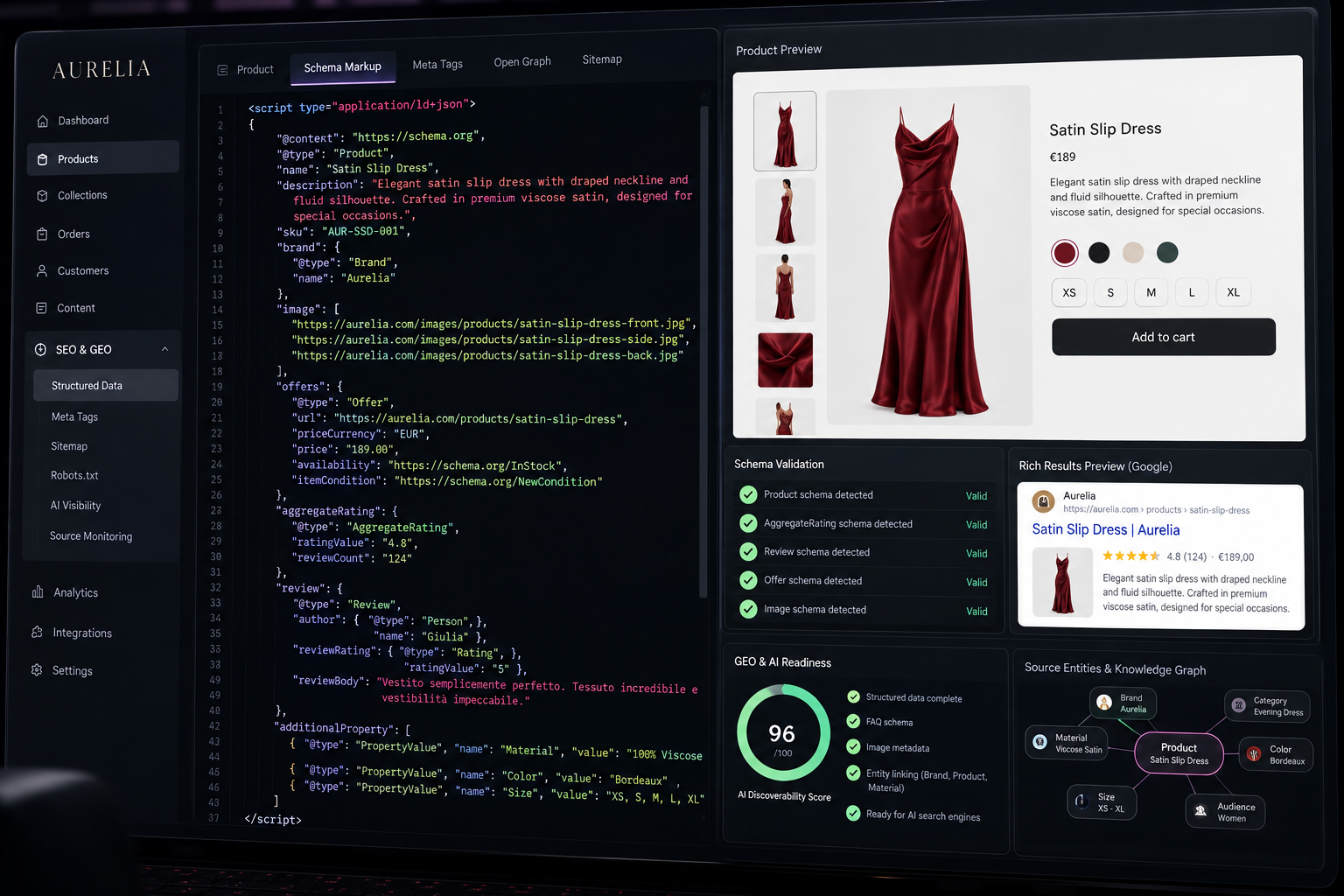Click the SEO & GEO circular icon
Image resolution: width=1344 pixels, height=896 pixels.
[40, 349]
